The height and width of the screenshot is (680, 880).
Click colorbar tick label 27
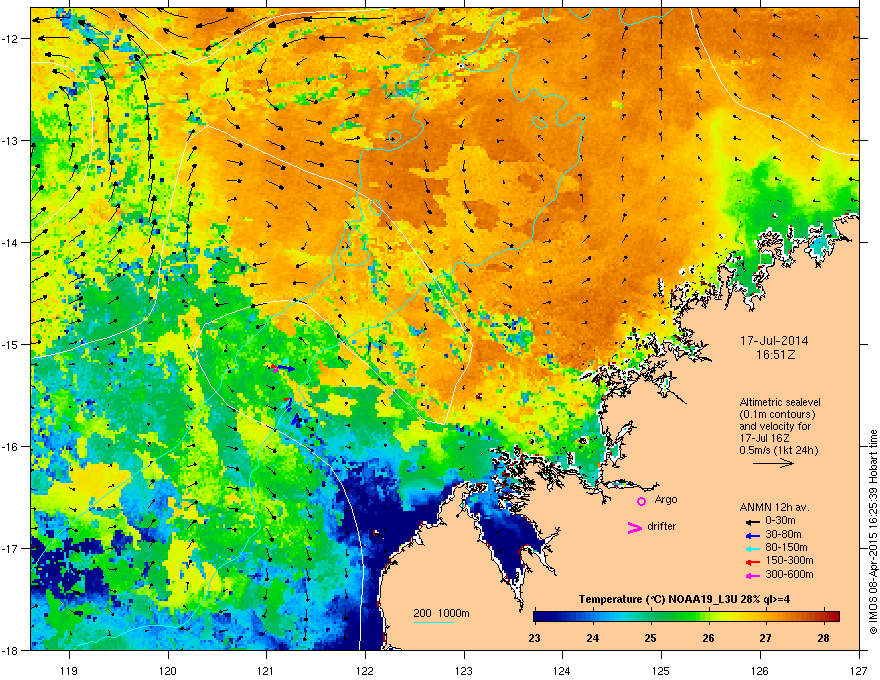(x=766, y=638)
